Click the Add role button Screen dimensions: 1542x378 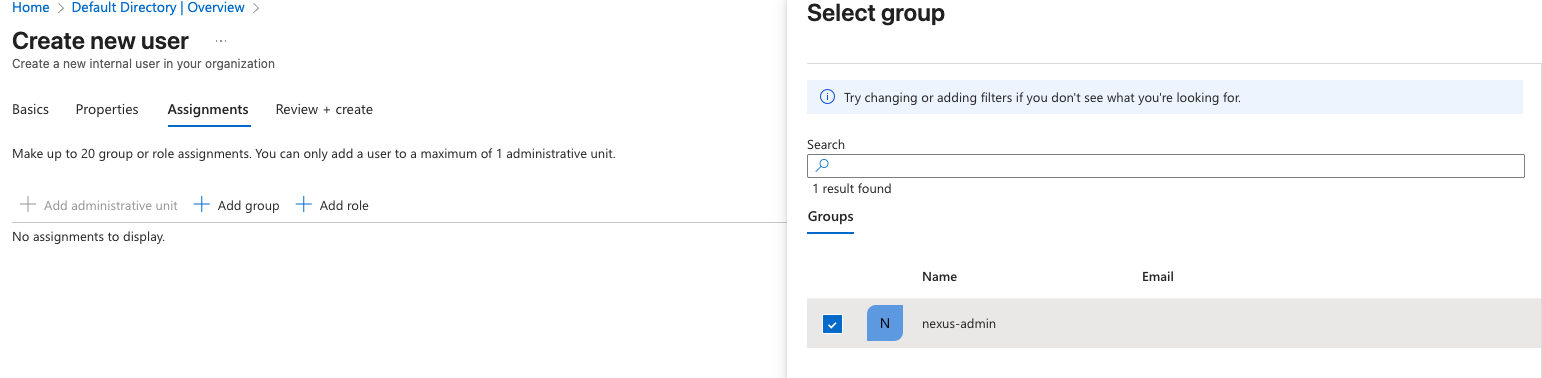click(x=332, y=205)
